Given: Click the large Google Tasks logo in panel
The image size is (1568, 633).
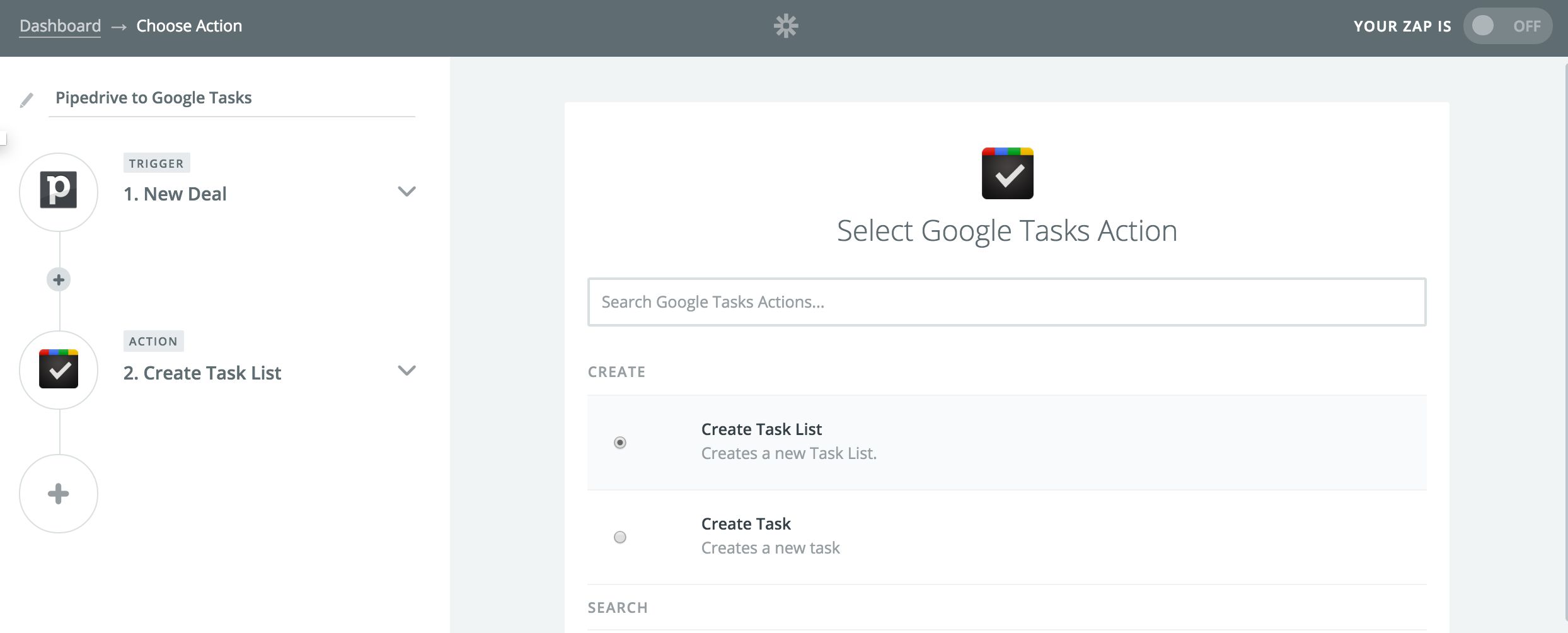Looking at the screenshot, I should [1007, 173].
